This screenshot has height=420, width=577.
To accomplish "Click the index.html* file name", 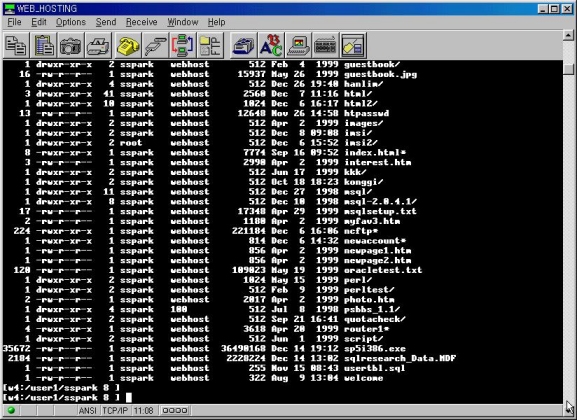I will [375, 153].
